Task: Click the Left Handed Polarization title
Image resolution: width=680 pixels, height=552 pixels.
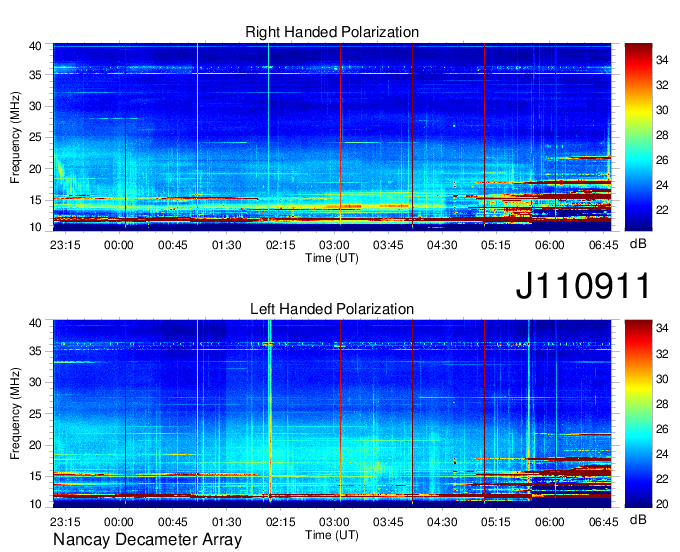Action: point(332,309)
